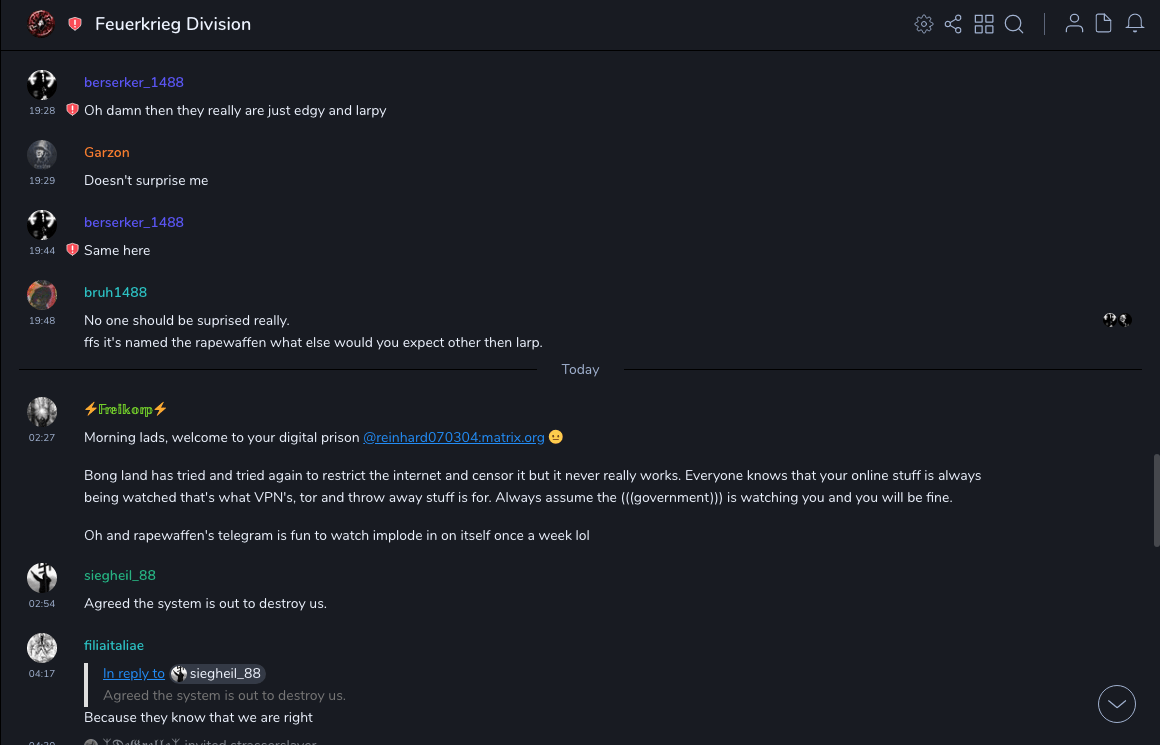Viewport: 1160px width, 745px height.
Task: Click the "In reply to" link
Action: click(x=134, y=674)
